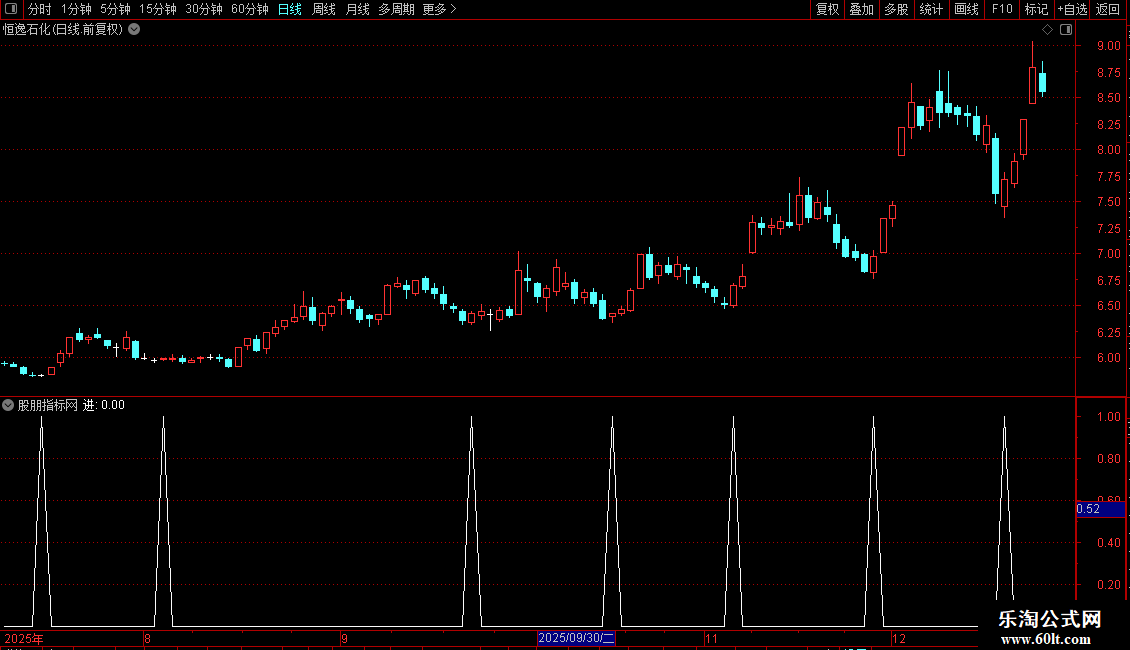Click the 返回 back button
The height and width of the screenshot is (650, 1130).
tap(1108, 9)
